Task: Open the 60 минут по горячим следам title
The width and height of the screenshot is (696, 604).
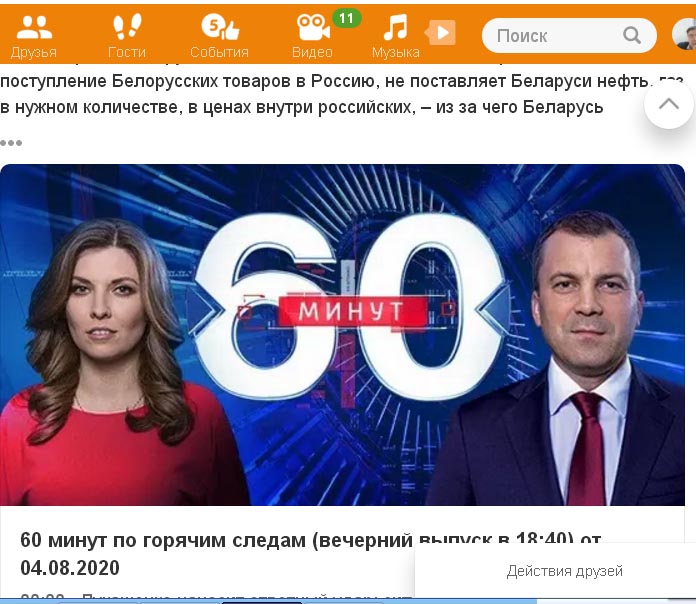Action: tap(311, 554)
